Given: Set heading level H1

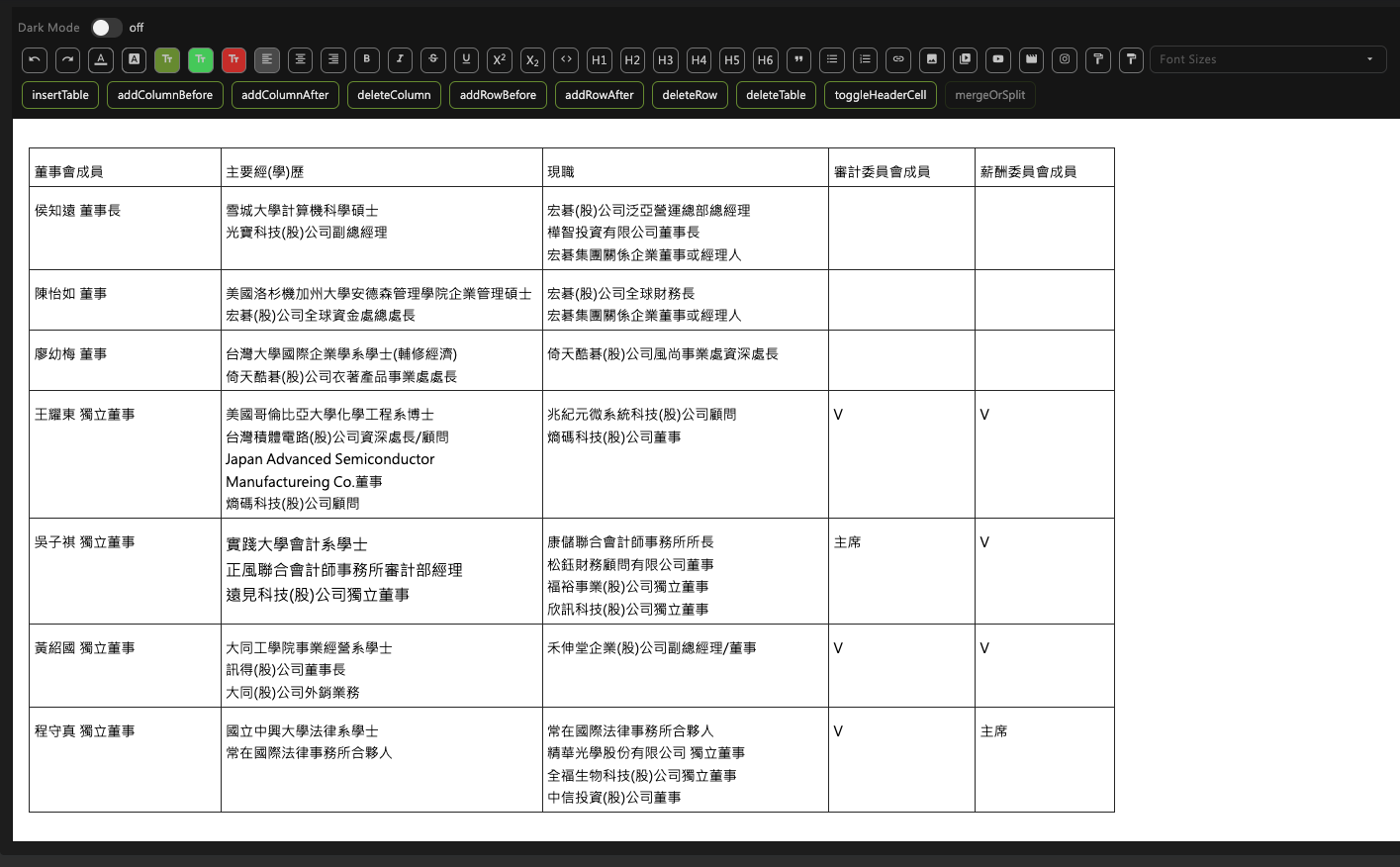Looking at the screenshot, I should [600, 59].
